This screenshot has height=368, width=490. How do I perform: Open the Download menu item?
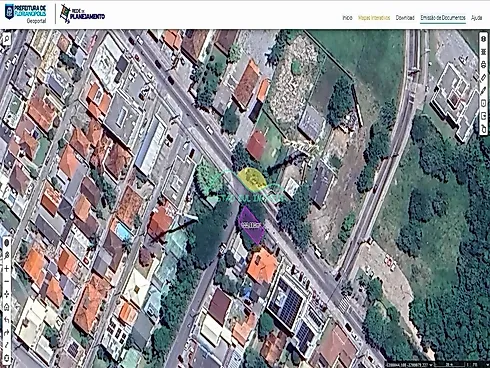[x=405, y=18]
